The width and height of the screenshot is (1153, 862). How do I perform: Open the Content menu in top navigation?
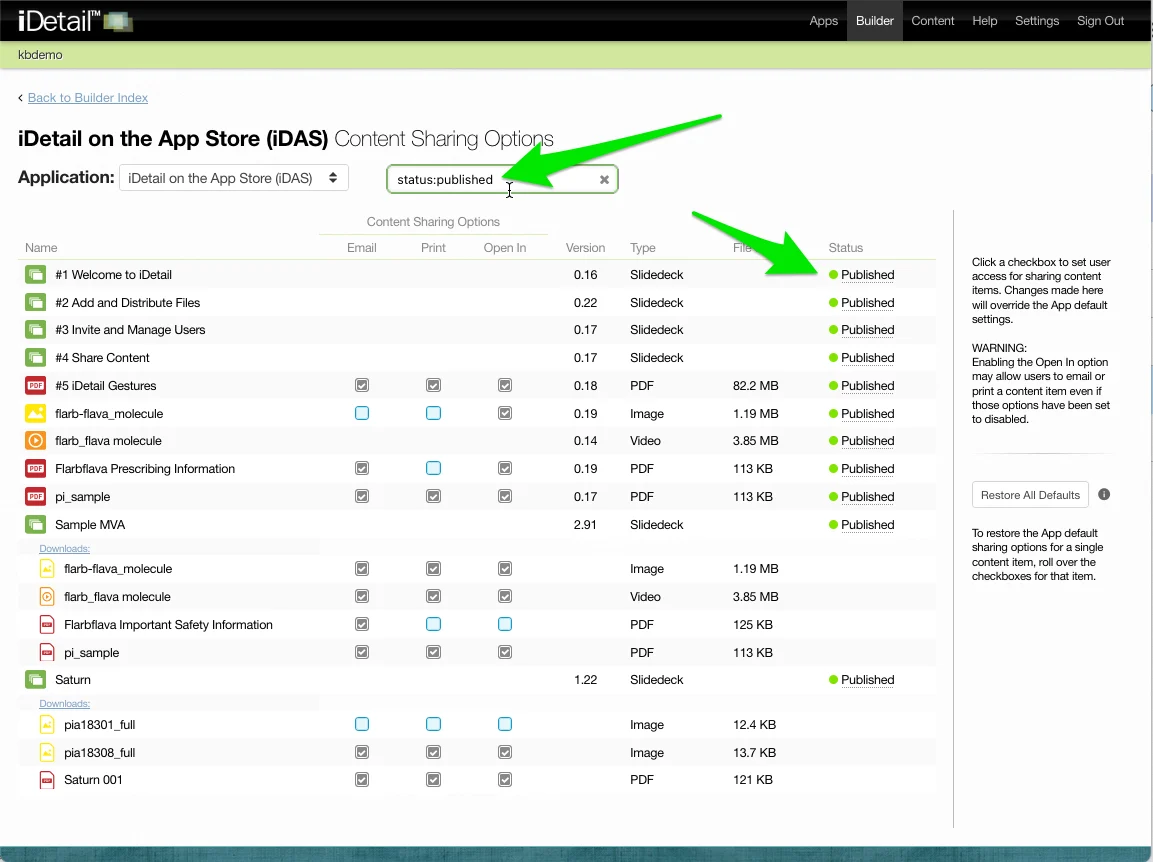click(932, 21)
